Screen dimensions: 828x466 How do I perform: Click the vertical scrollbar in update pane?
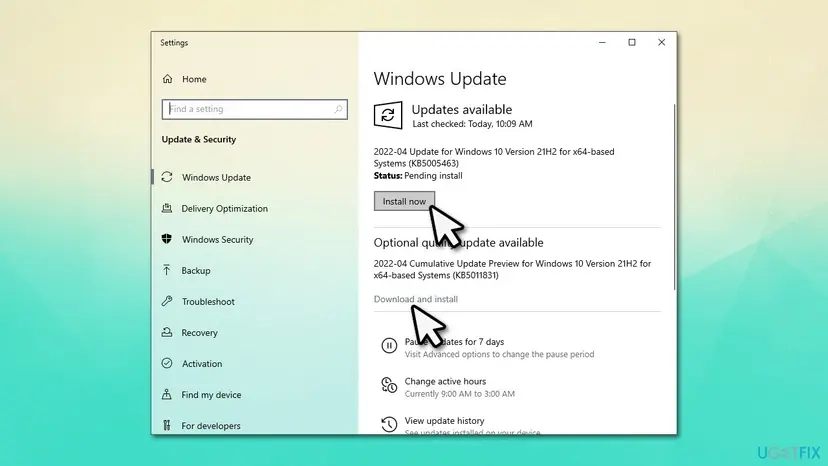[x=674, y=197]
